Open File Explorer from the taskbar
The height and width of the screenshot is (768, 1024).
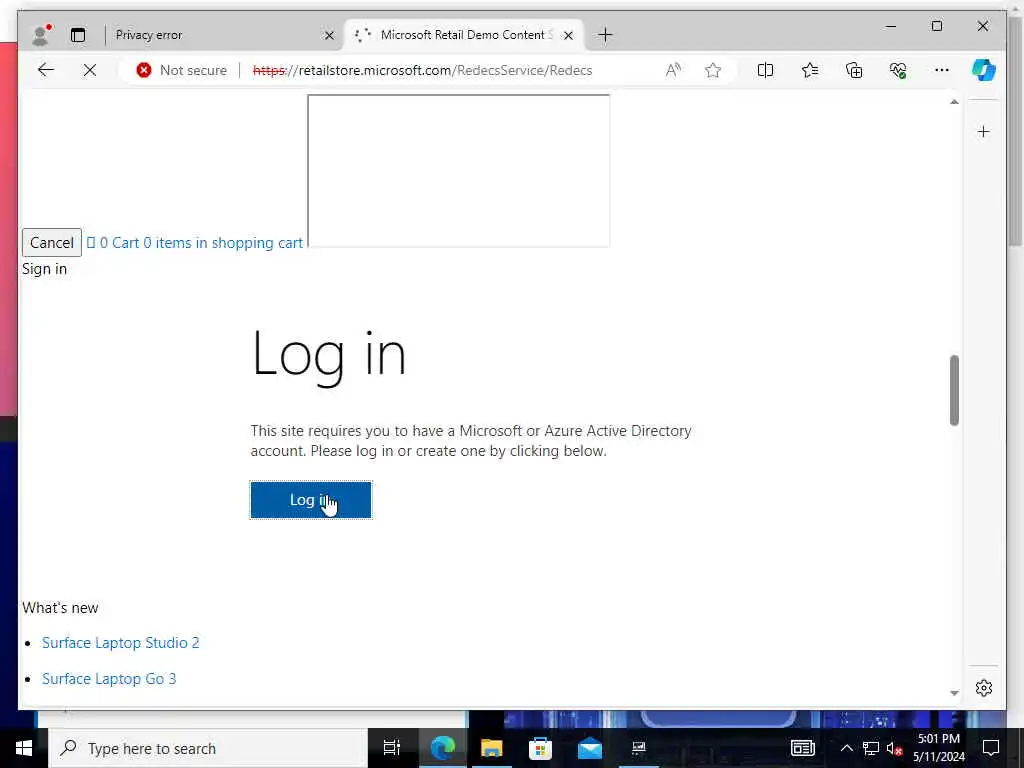(x=491, y=748)
